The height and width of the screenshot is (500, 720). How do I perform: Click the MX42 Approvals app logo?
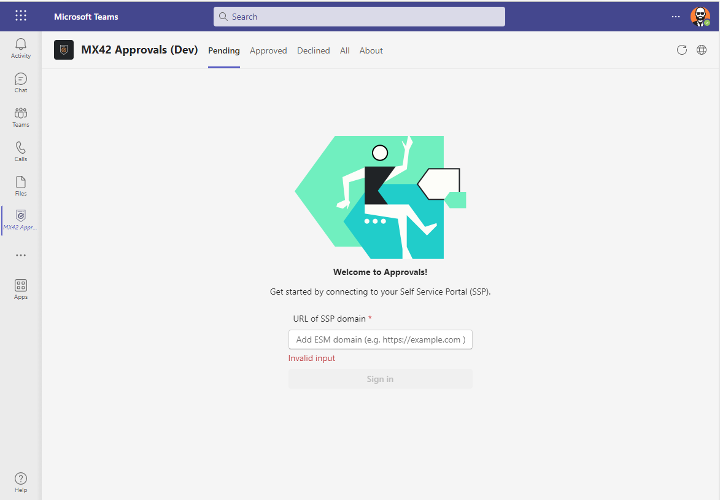[x=64, y=50]
